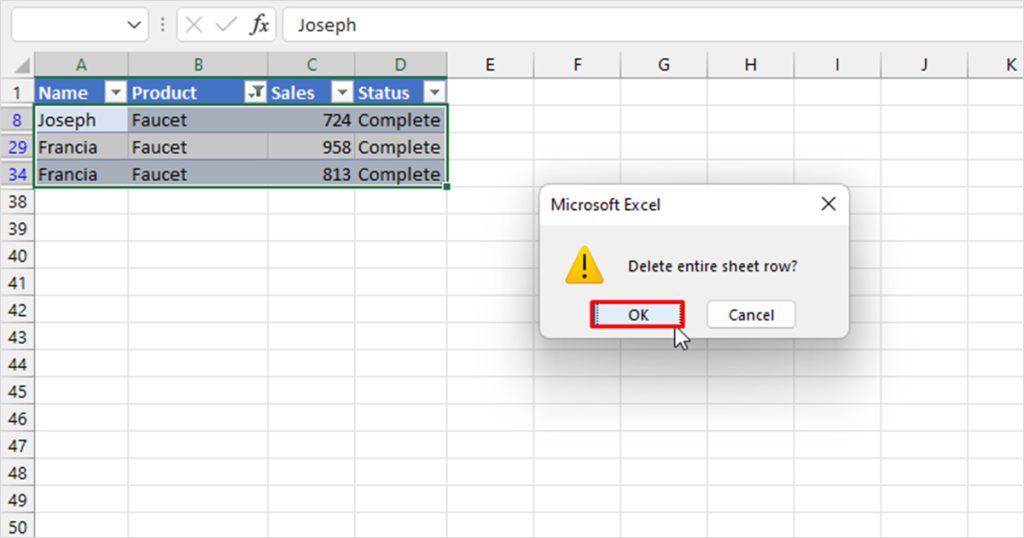This screenshot has width=1024, height=538.
Task: Click the warning triangle icon in dialog
Action: 584,265
